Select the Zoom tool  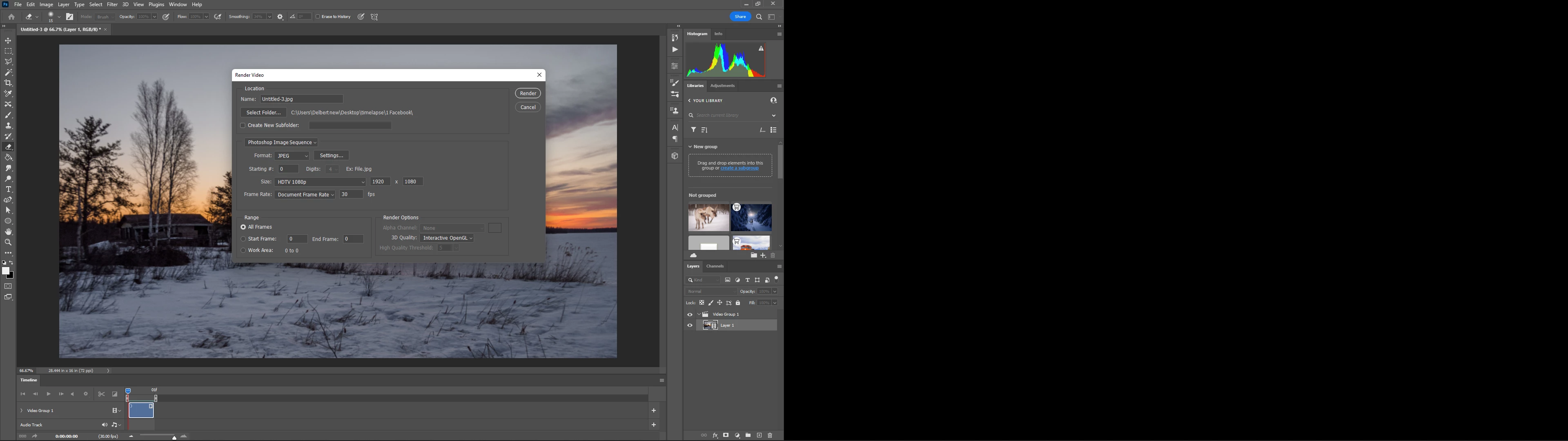click(x=9, y=243)
